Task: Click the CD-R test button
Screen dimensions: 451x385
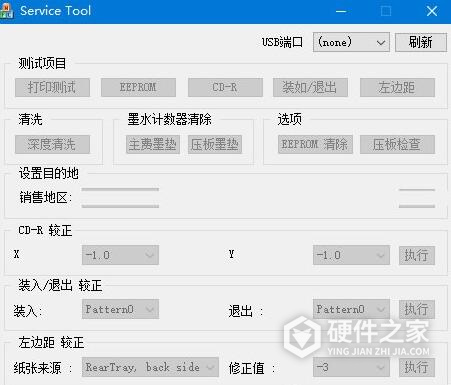Action: pos(225,87)
